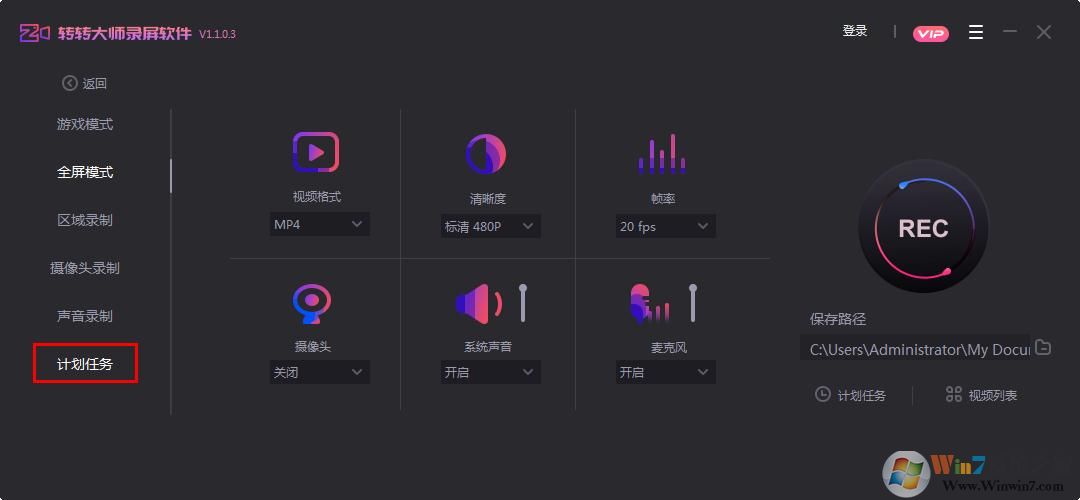Click the grid icon beside 视频列表
Viewport: 1080px width, 500px height.
[x=953, y=395]
